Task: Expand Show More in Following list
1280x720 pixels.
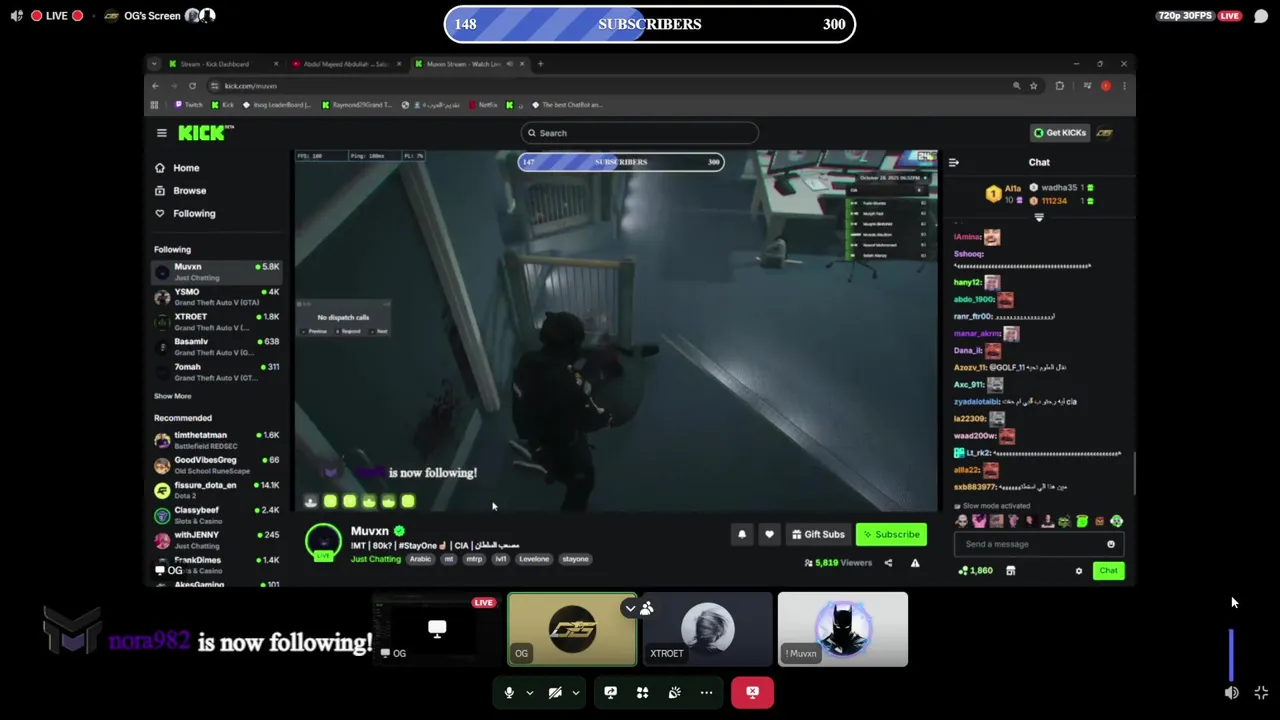Action: [x=172, y=396]
